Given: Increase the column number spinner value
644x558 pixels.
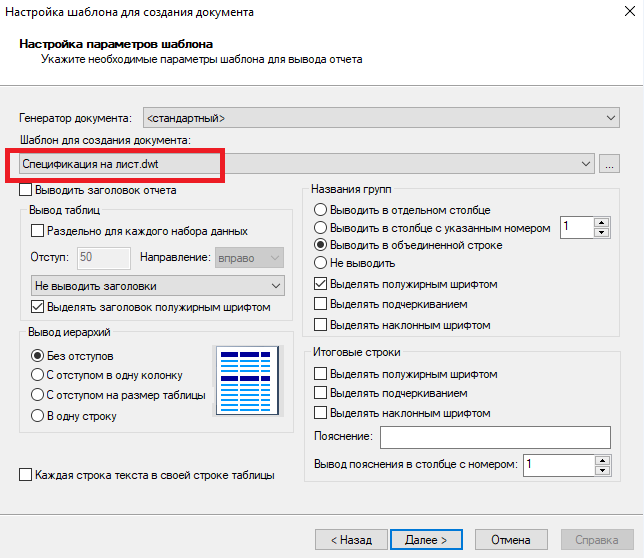Looking at the screenshot, I should [601, 221].
